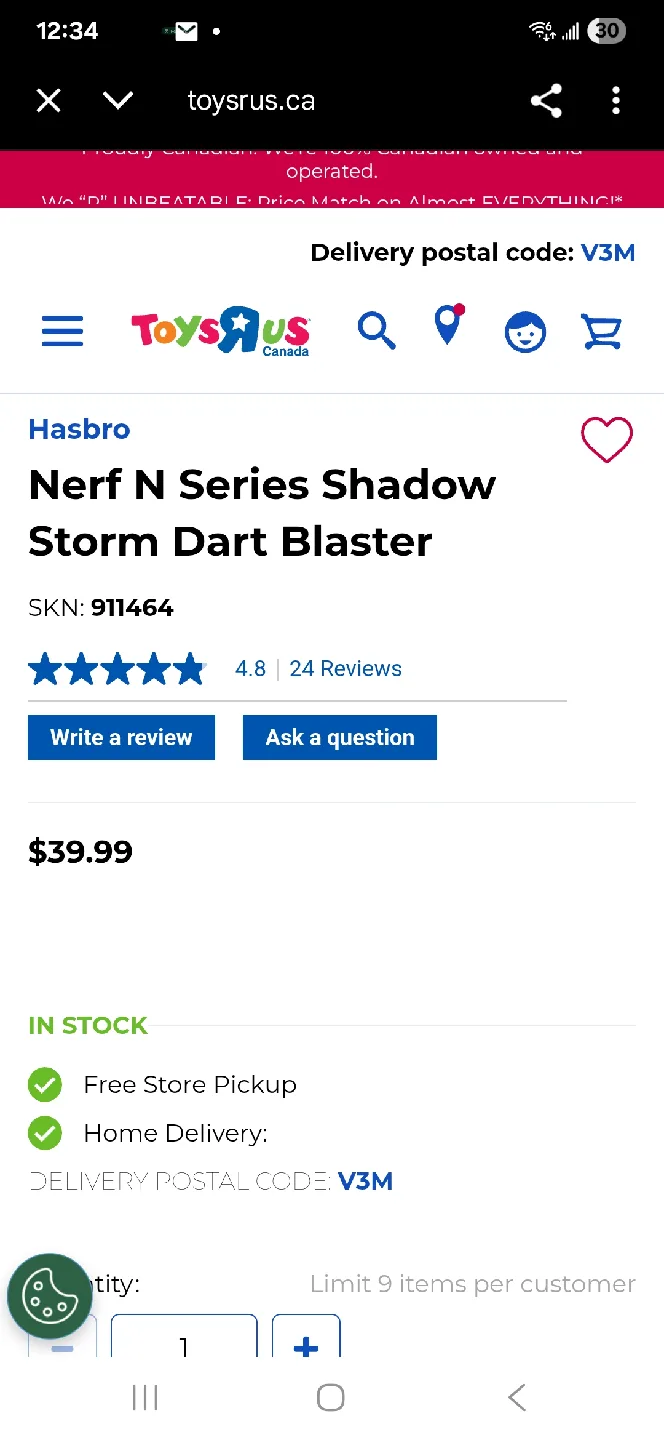The width and height of the screenshot is (664, 1440).
Task: Click the account profile icon
Action: (525, 331)
